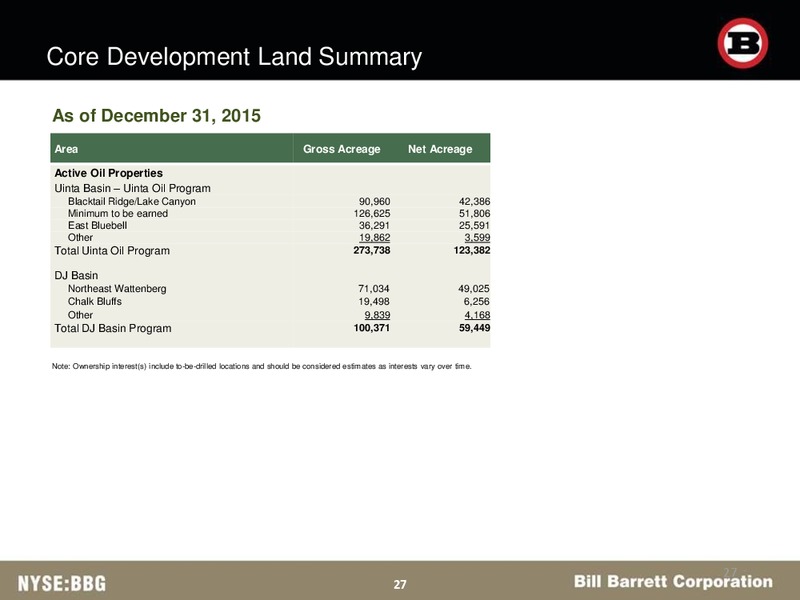The image size is (800, 600).
Task: Click bold total 59,449
Action: tap(474, 328)
